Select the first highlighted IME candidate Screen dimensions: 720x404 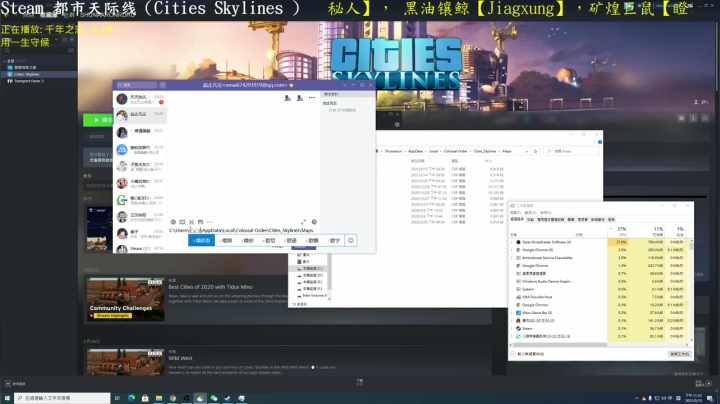[202, 241]
